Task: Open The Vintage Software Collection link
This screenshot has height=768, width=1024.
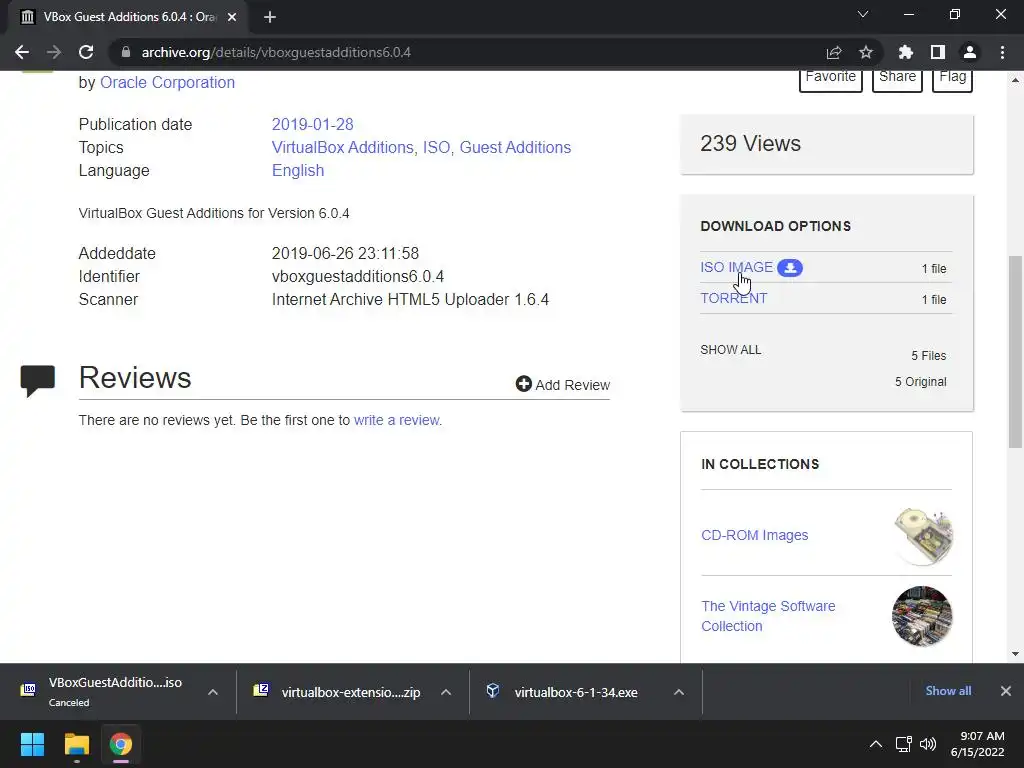Action: [x=768, y=616]
